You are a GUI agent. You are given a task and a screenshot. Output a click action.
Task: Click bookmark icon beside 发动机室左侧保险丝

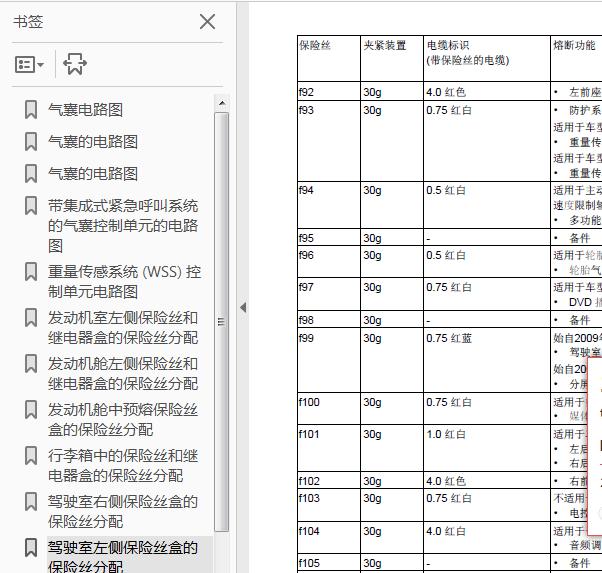pos(31,318)
